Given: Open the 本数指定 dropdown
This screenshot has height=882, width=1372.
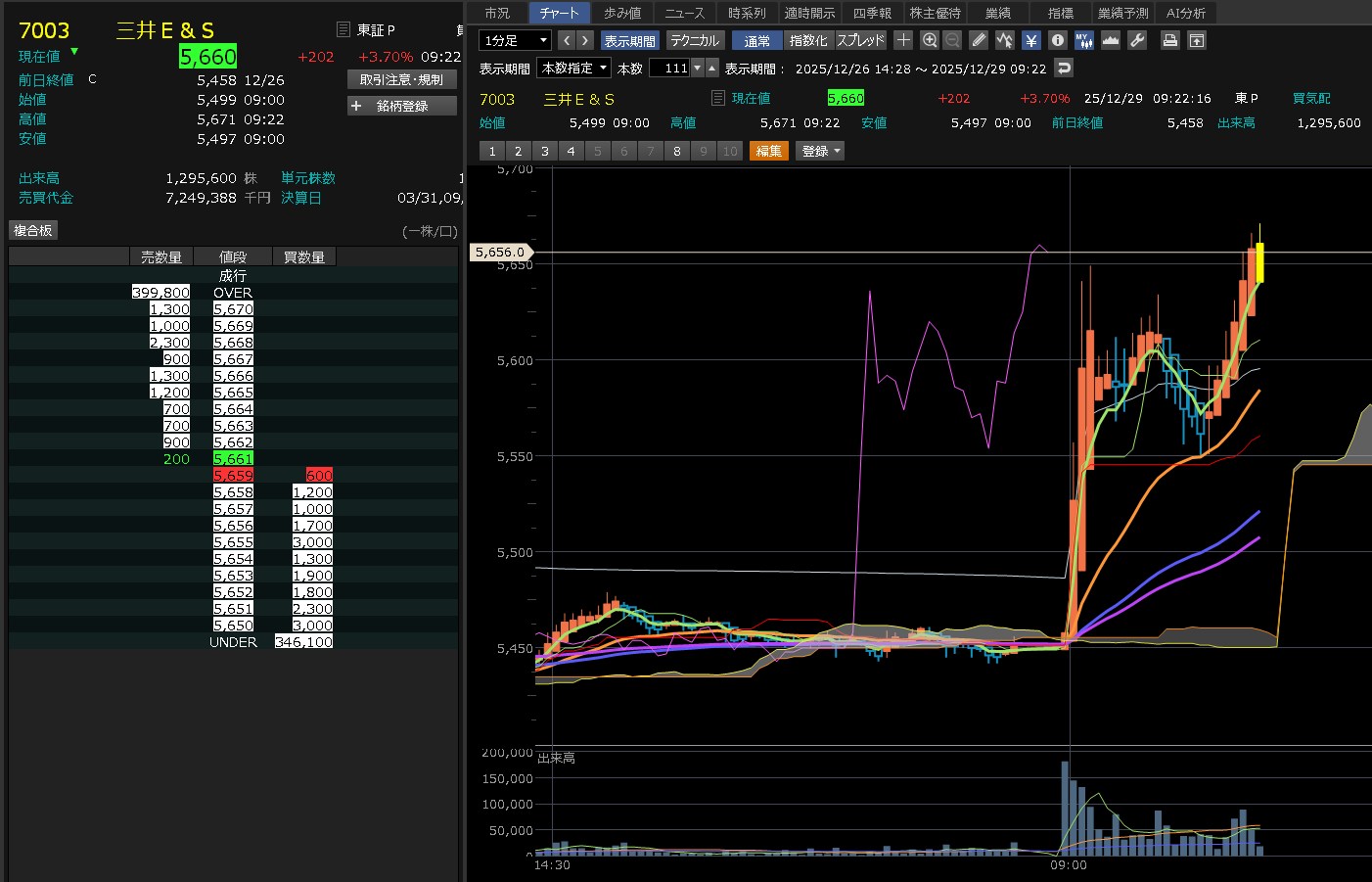Looking at the screenshot, I should pyautogui.click(x=574, y=68).
